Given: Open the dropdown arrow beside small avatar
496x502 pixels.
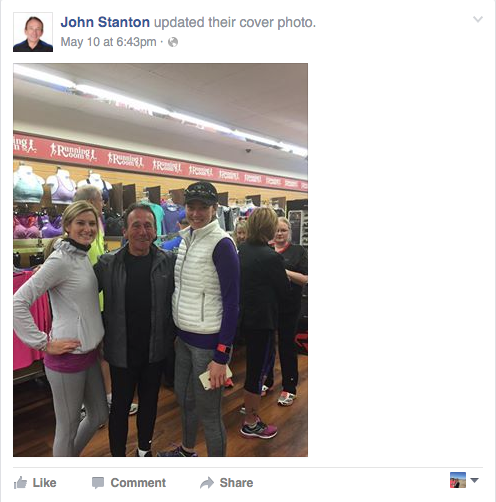Looking at the screenshot, I should (474, 480).
